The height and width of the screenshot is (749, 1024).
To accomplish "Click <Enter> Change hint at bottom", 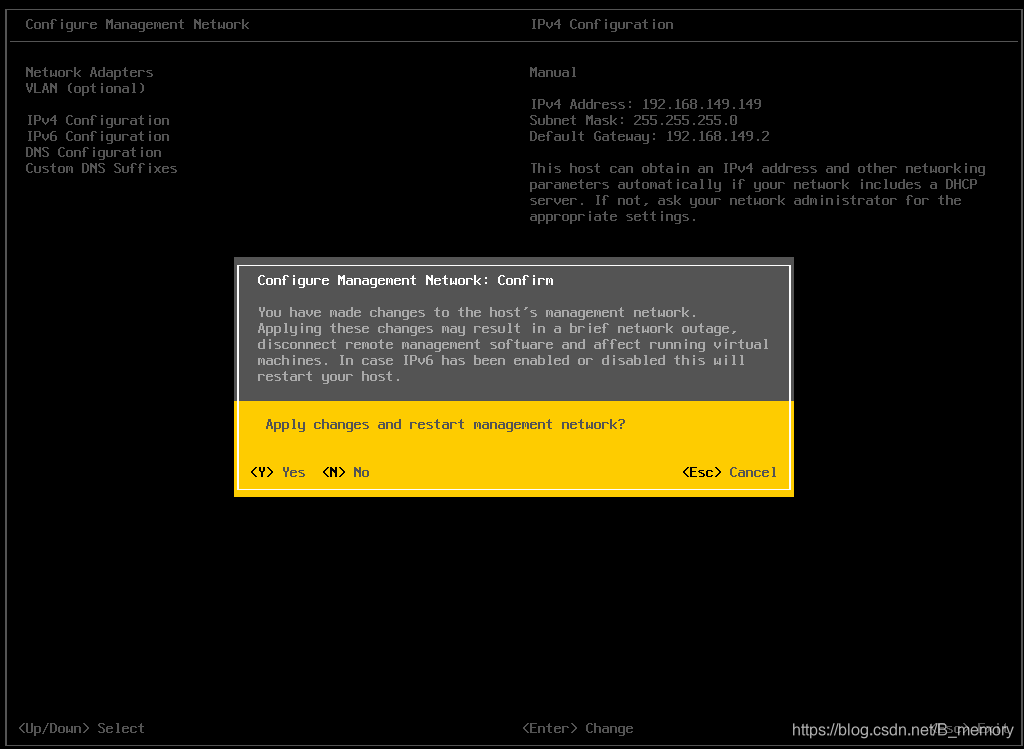I will pos(578,728).
